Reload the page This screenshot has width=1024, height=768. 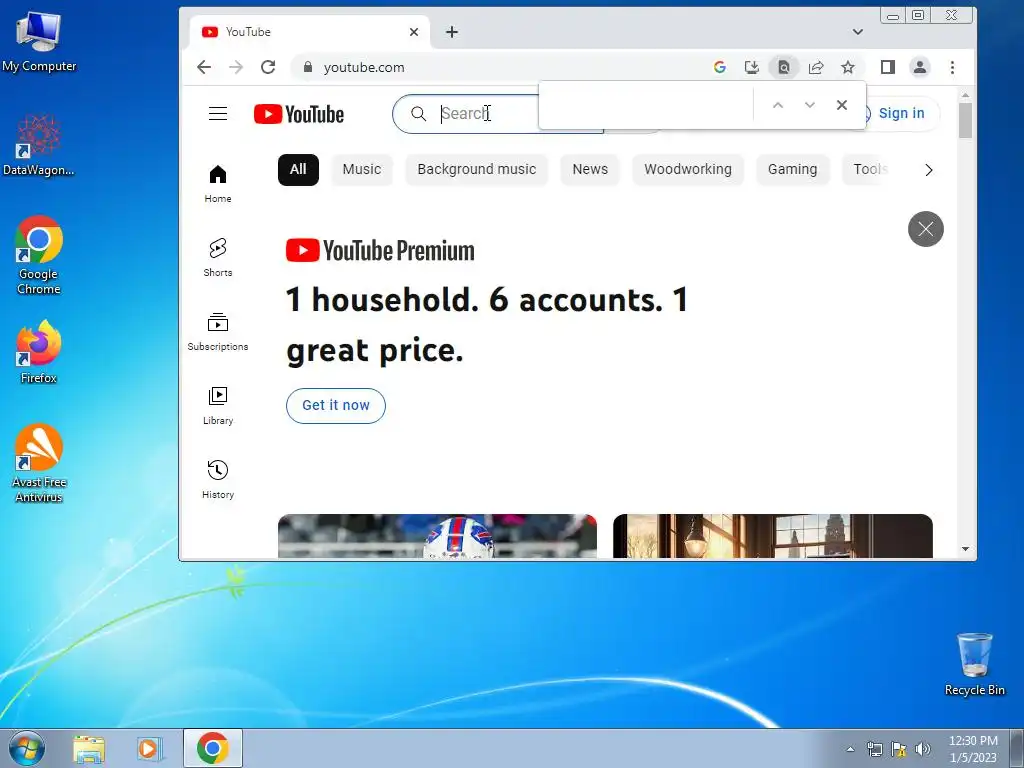point(268,67)
